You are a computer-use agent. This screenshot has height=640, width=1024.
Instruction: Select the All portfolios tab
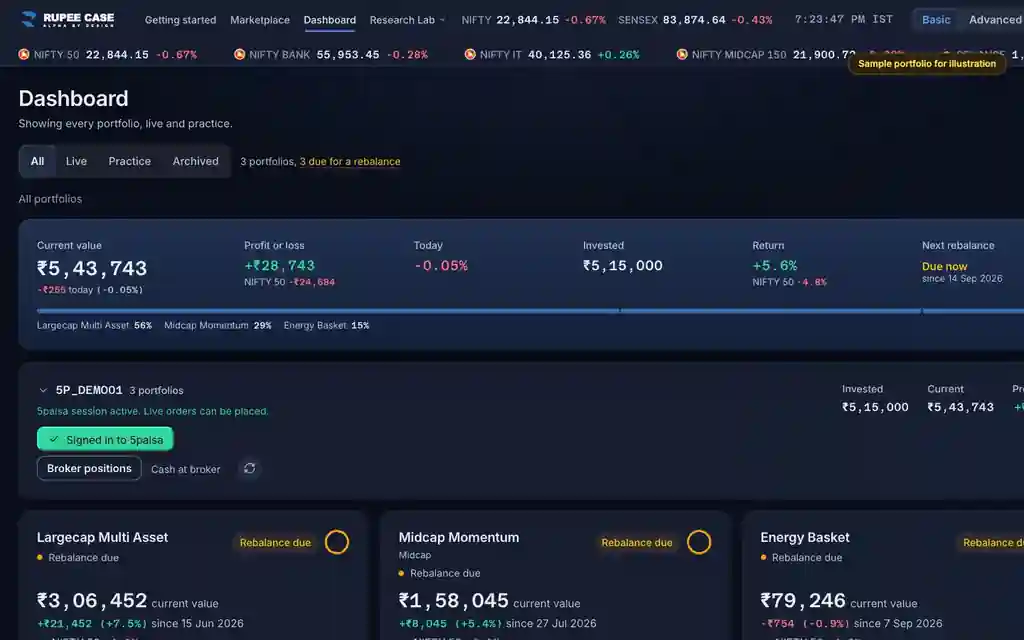click(37, 161)
